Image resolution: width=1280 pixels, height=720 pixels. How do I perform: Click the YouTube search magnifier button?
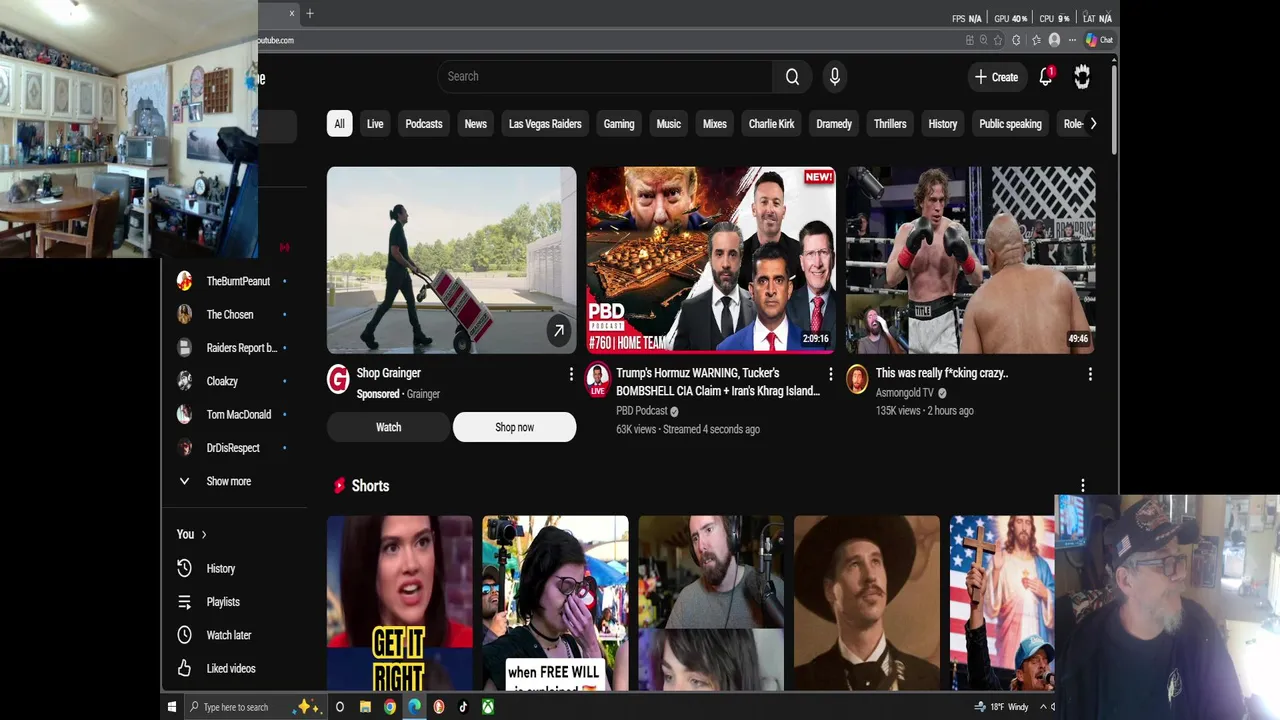click(x=792, y=77)
